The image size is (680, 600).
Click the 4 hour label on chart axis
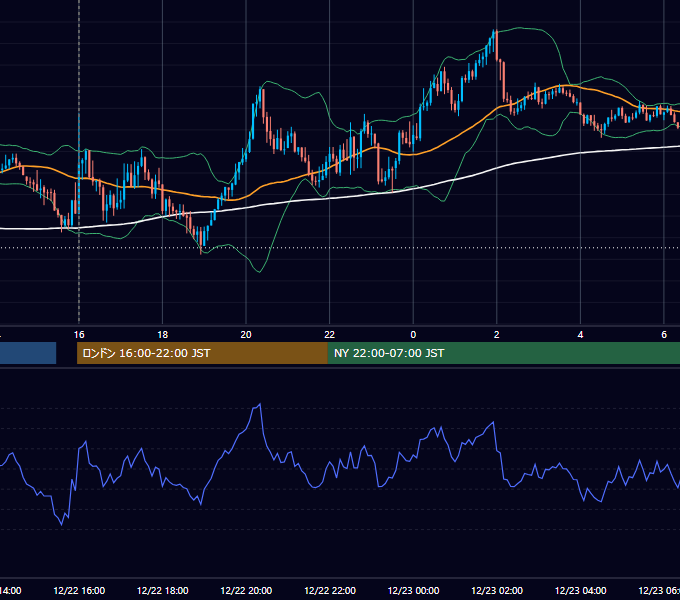(580, 335)
